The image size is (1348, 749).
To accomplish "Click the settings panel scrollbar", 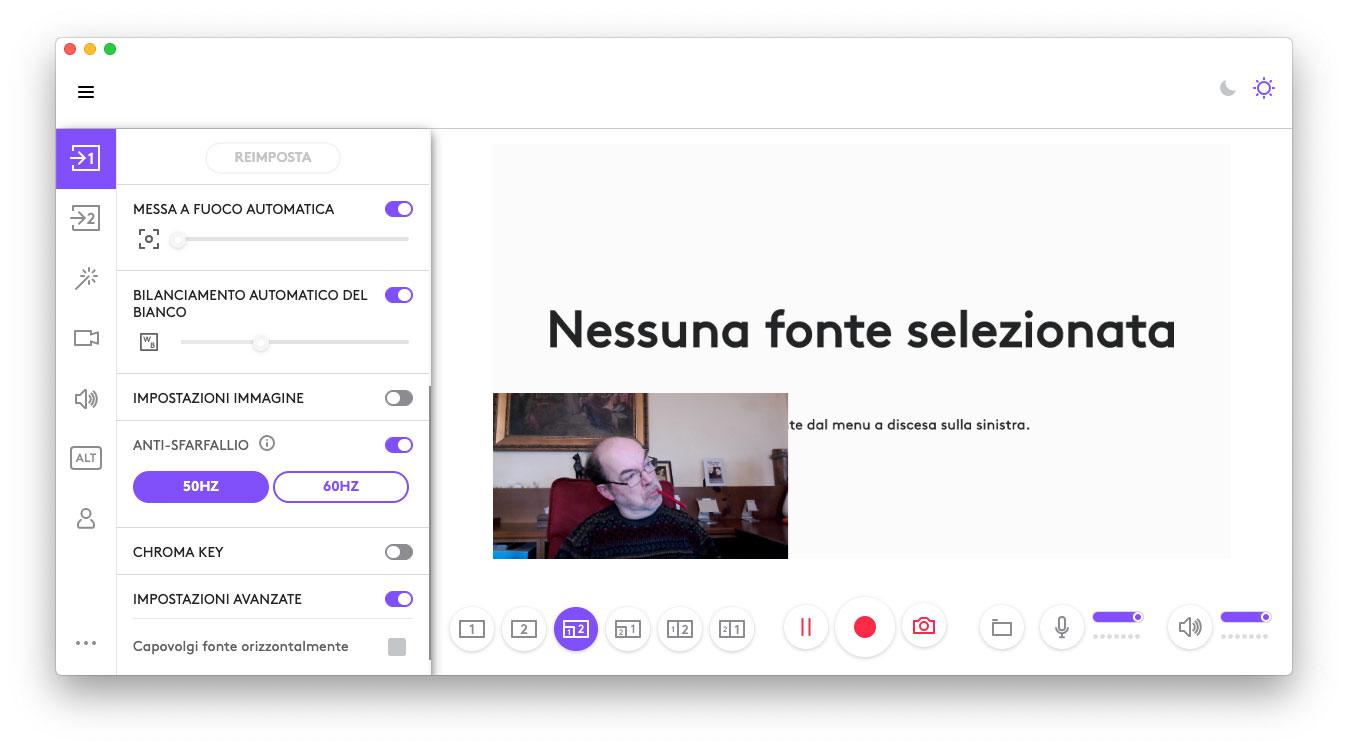I will click(x=430, y=523).
